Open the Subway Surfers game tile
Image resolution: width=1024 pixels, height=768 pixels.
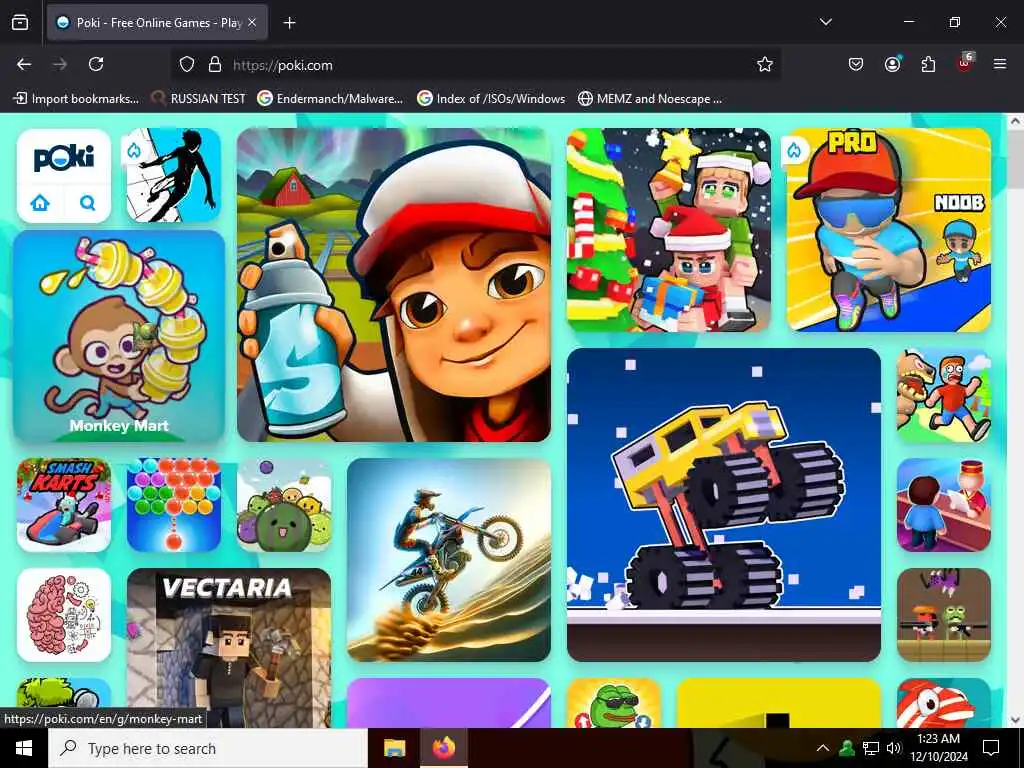(394, 285)
